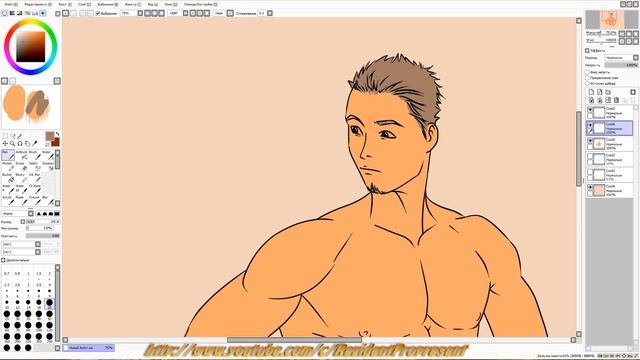Image resolution: width=640 pixels, height=360 pixels.
Task: Click the horizontal canvas scrollbar thumb
Action: pyautogui.click(x=294, y=340)
